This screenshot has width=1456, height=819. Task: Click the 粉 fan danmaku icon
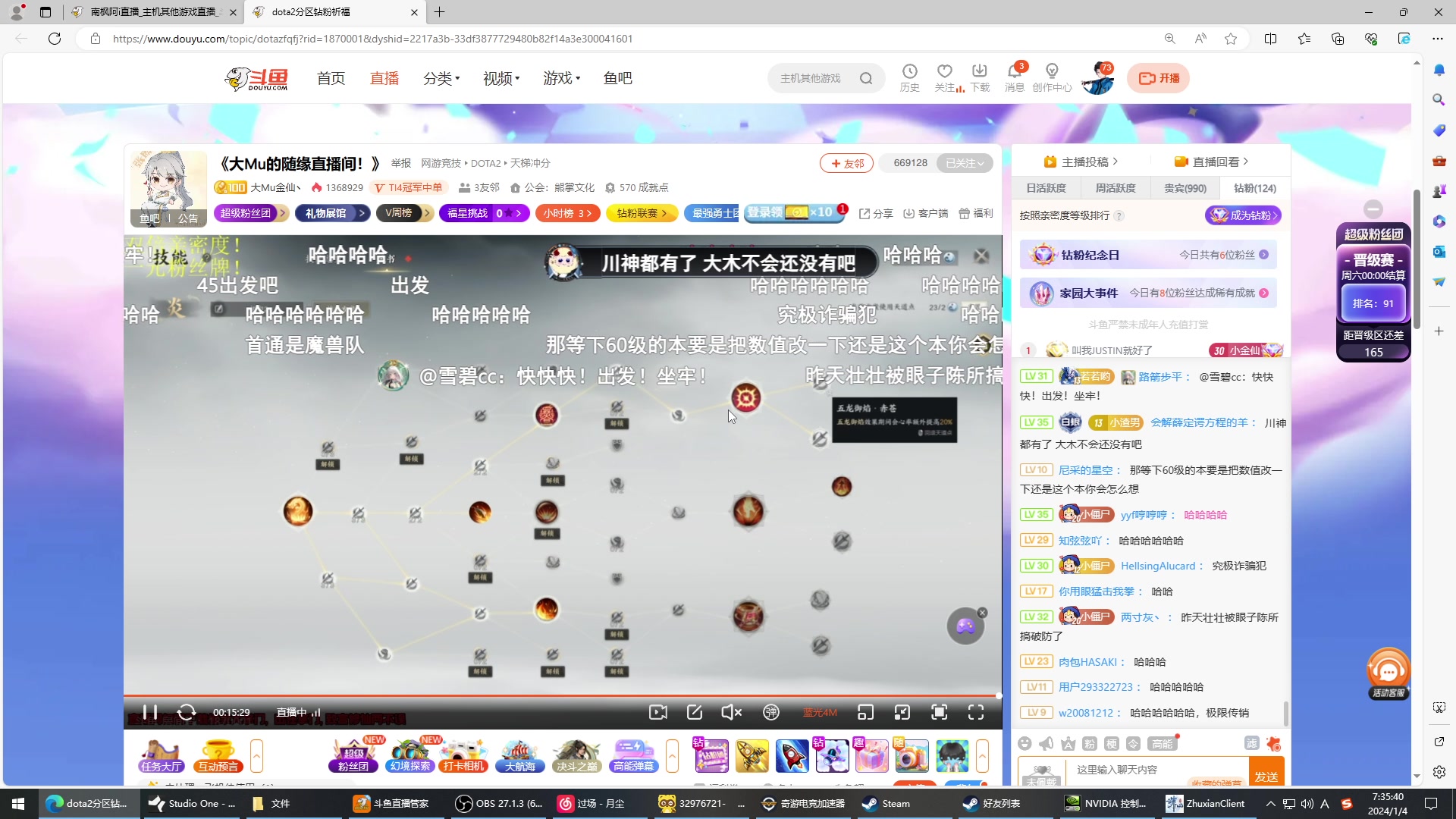pyautogui.click(x=1090, y=744)
